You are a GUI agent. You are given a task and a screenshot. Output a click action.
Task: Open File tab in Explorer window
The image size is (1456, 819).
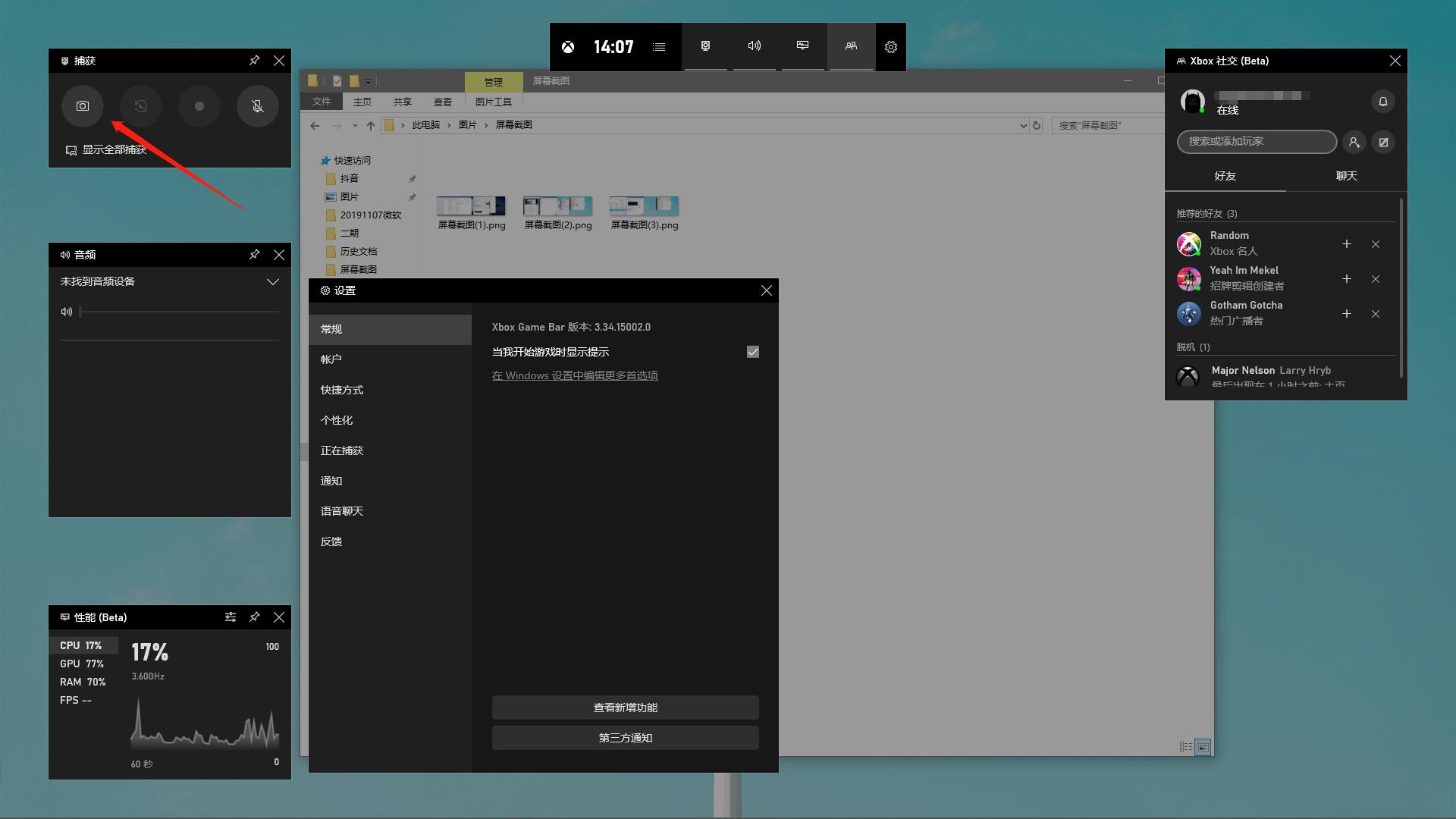322,102
